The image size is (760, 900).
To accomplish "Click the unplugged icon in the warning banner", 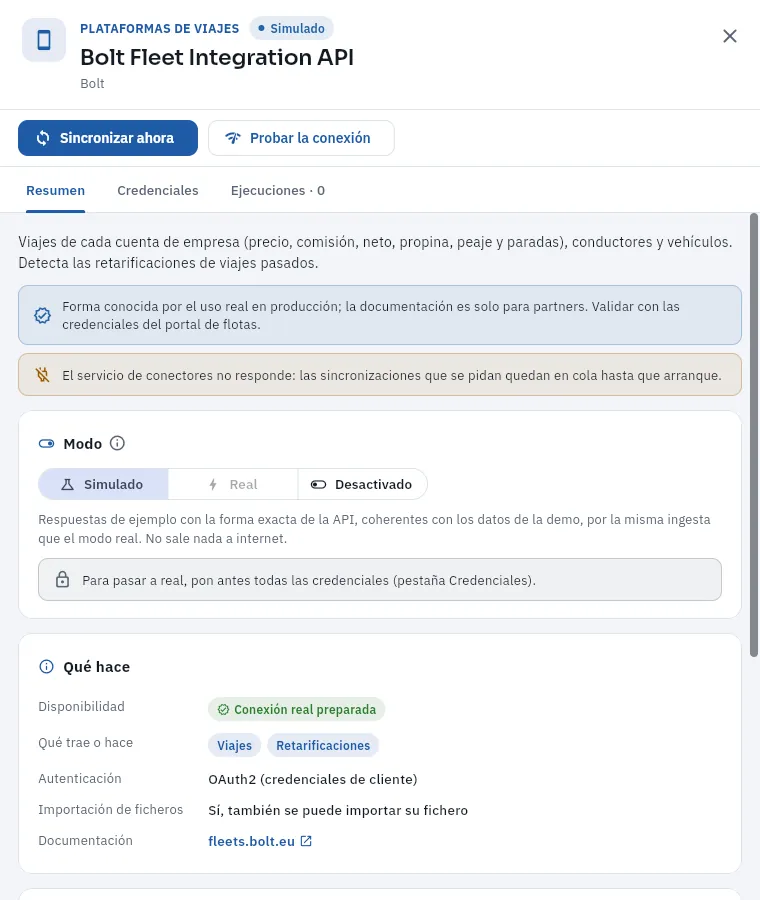I will tap(42, 375).
